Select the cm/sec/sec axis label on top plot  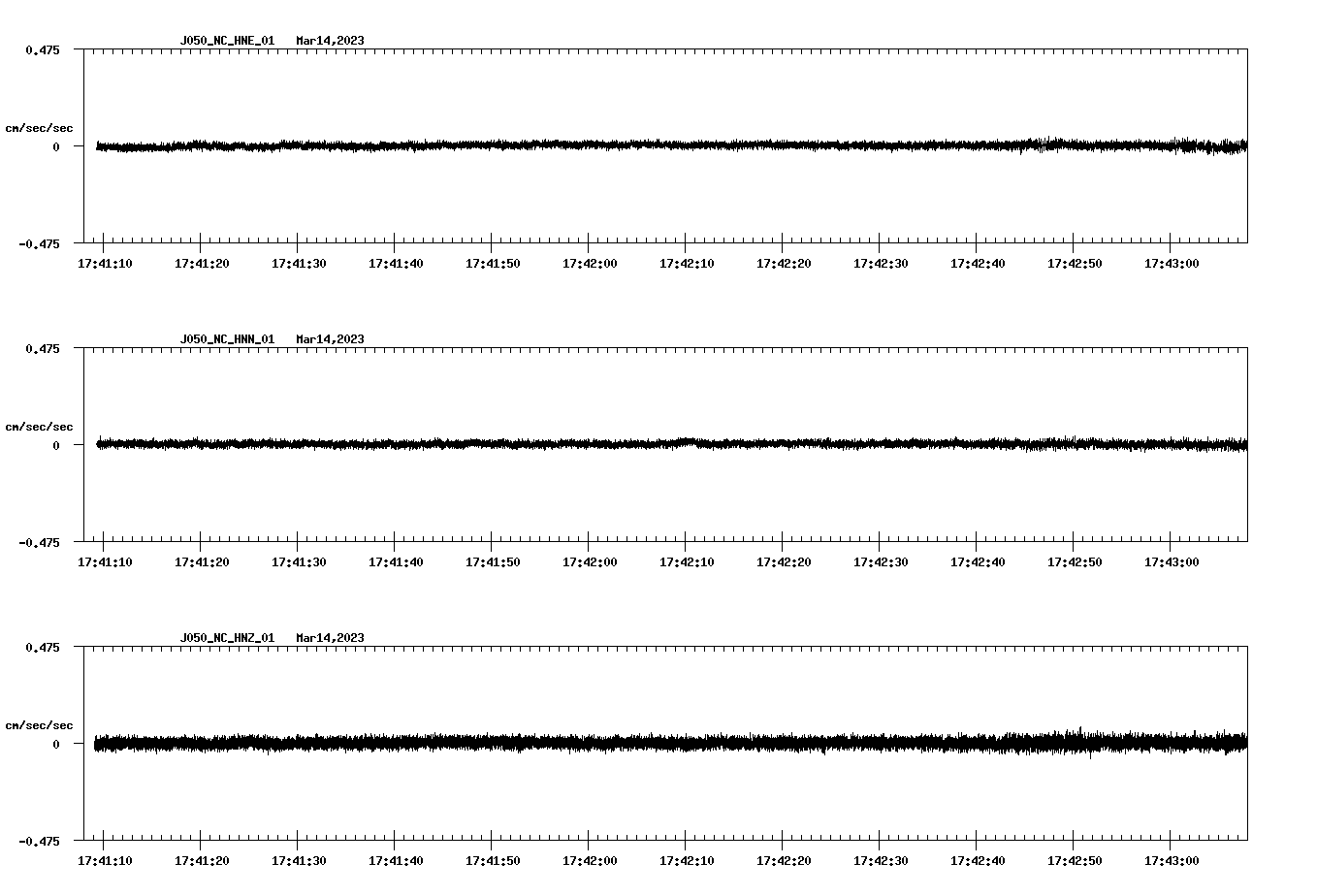(41, 127)
